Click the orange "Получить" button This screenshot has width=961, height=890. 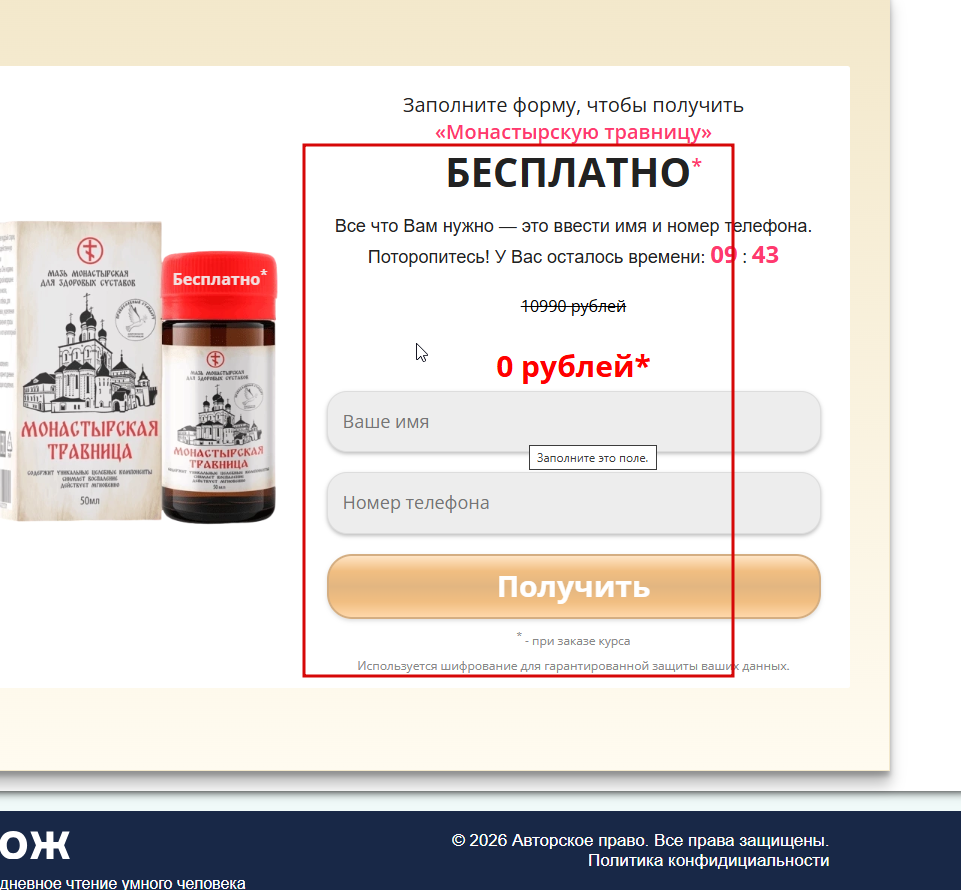[574, 587]
